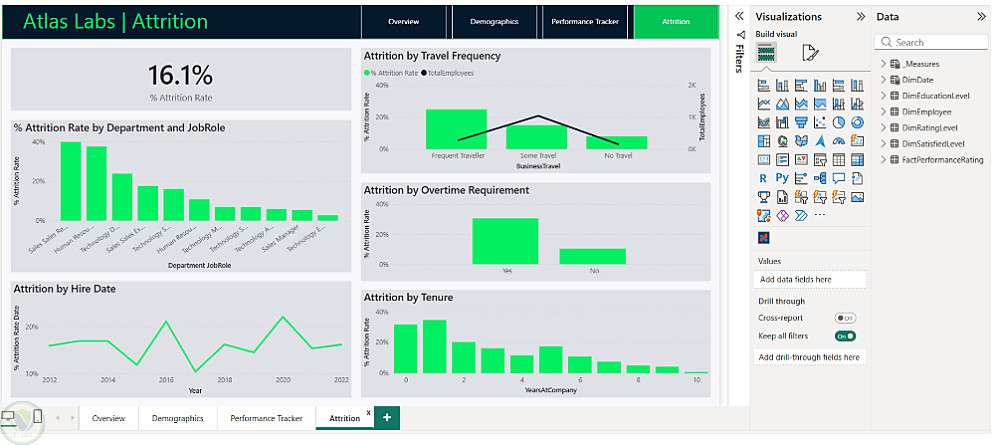Select the matrix visual
This screenshot has width=1000, height=445.
click(x=858, y=159)
